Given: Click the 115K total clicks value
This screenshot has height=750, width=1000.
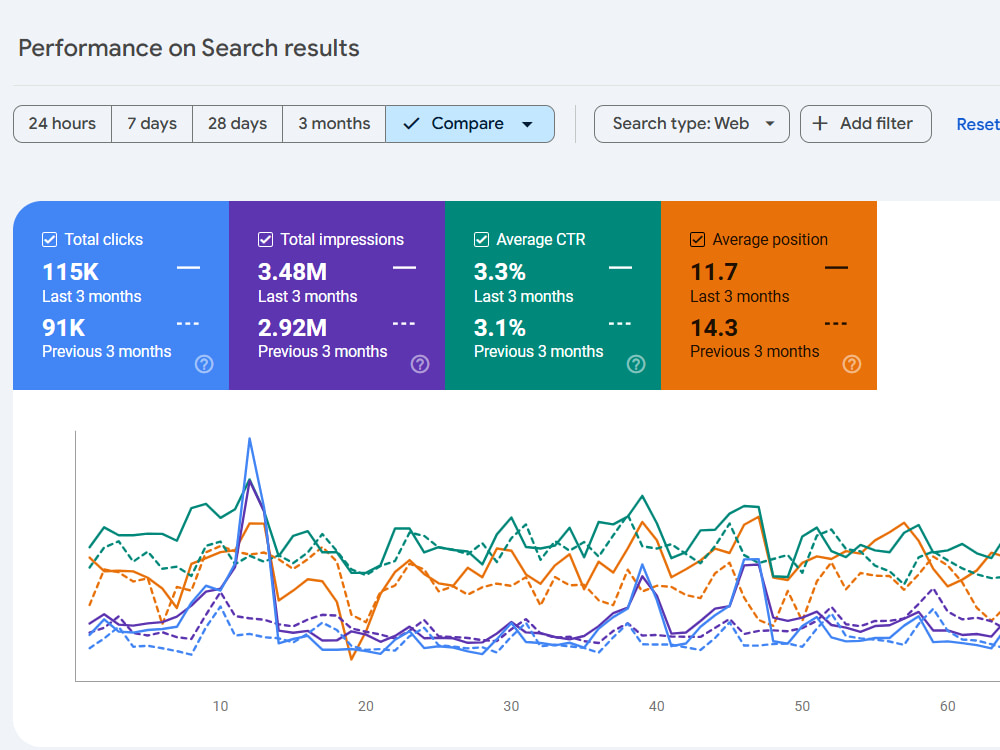Looking at the screenshot, I should tap(70, 272).
